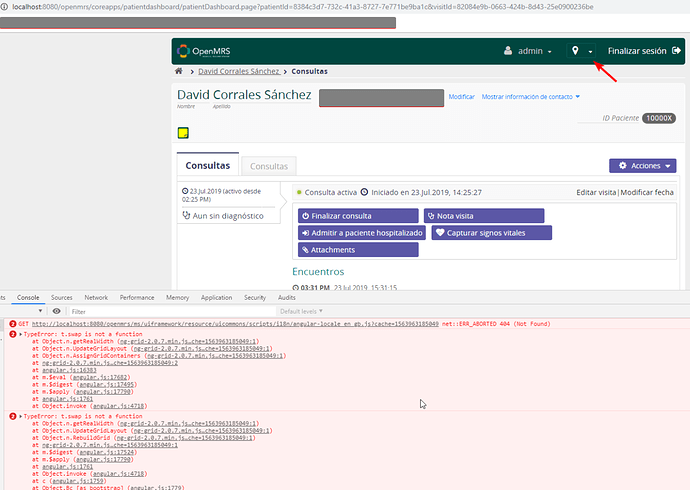Go to home via house icon
Image resolution: width=690 pixels, height=490 pixels.
[x=179, y=71]
